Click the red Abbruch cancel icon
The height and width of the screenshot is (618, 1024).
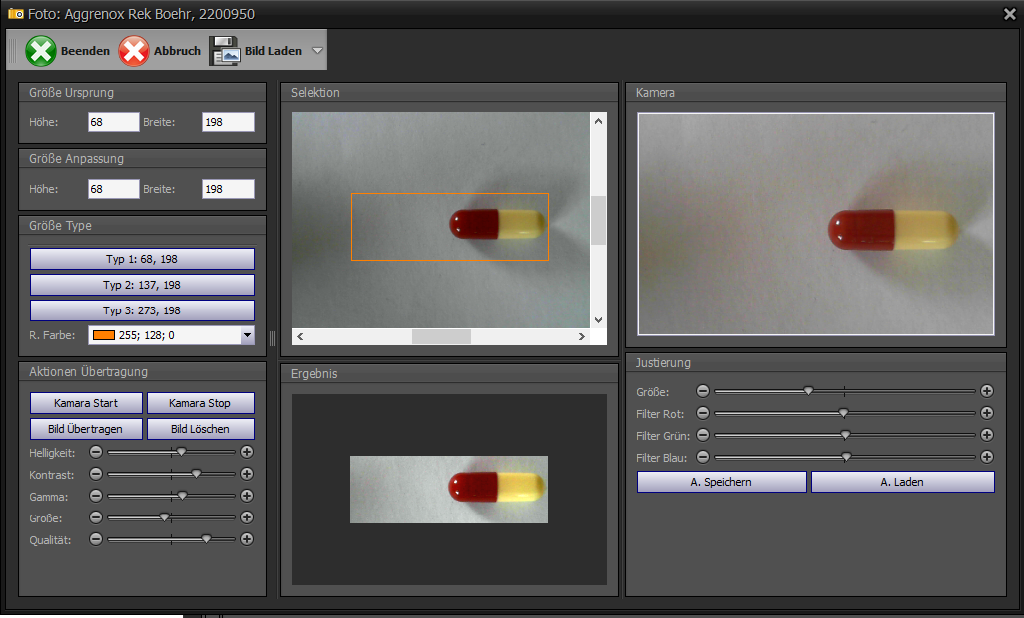(x=134, y=51)
